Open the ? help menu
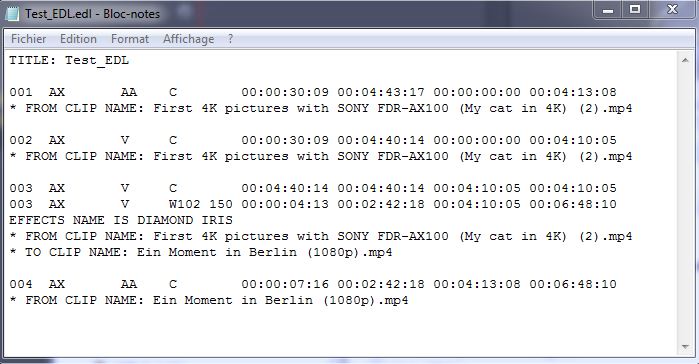The image size is (699, 364). click(230, 39)
